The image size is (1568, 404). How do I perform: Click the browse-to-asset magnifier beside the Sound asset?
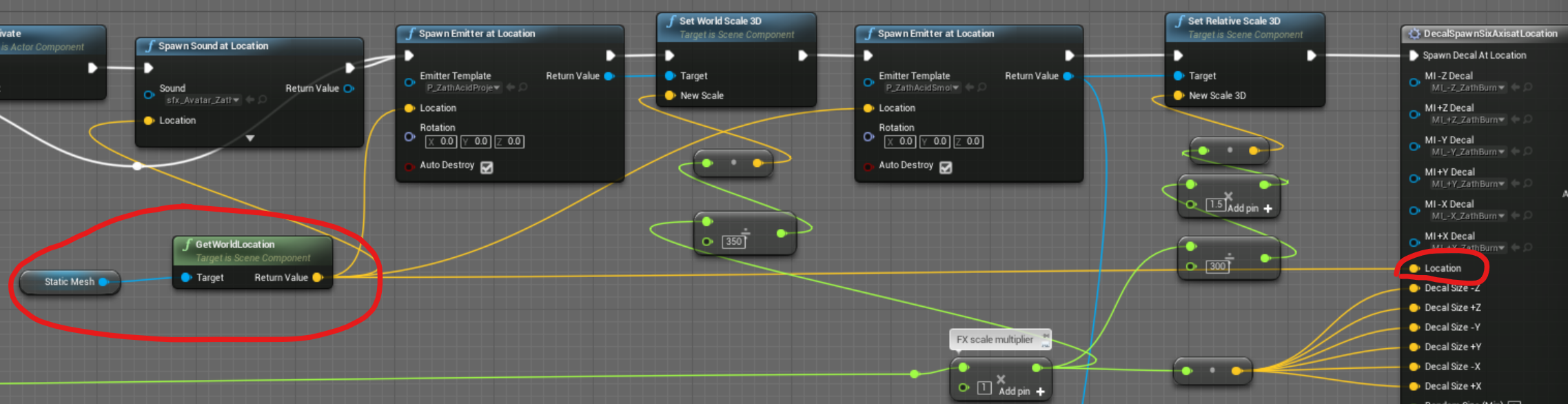(263, 100)
